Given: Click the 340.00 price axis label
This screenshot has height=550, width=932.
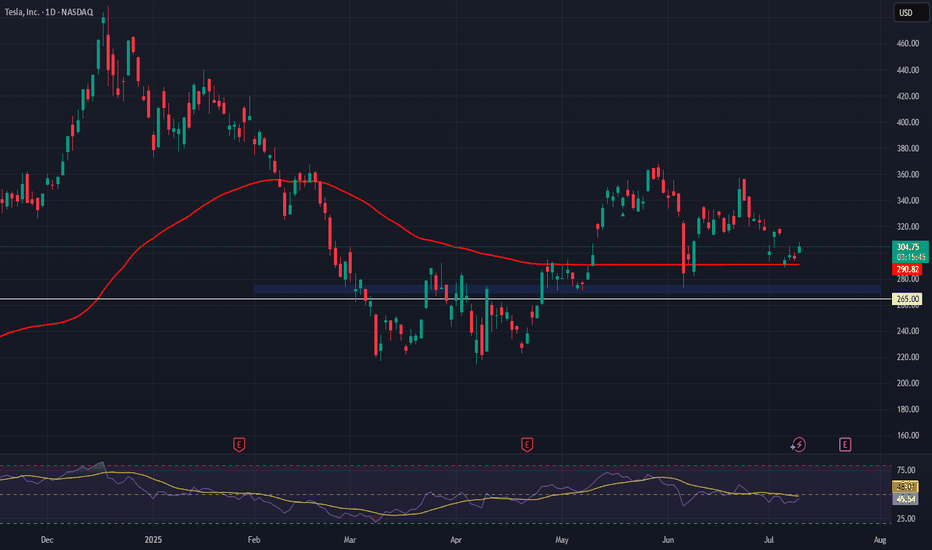Looking at the screenshot, I should pyautogui.click(x=908, y=200).
